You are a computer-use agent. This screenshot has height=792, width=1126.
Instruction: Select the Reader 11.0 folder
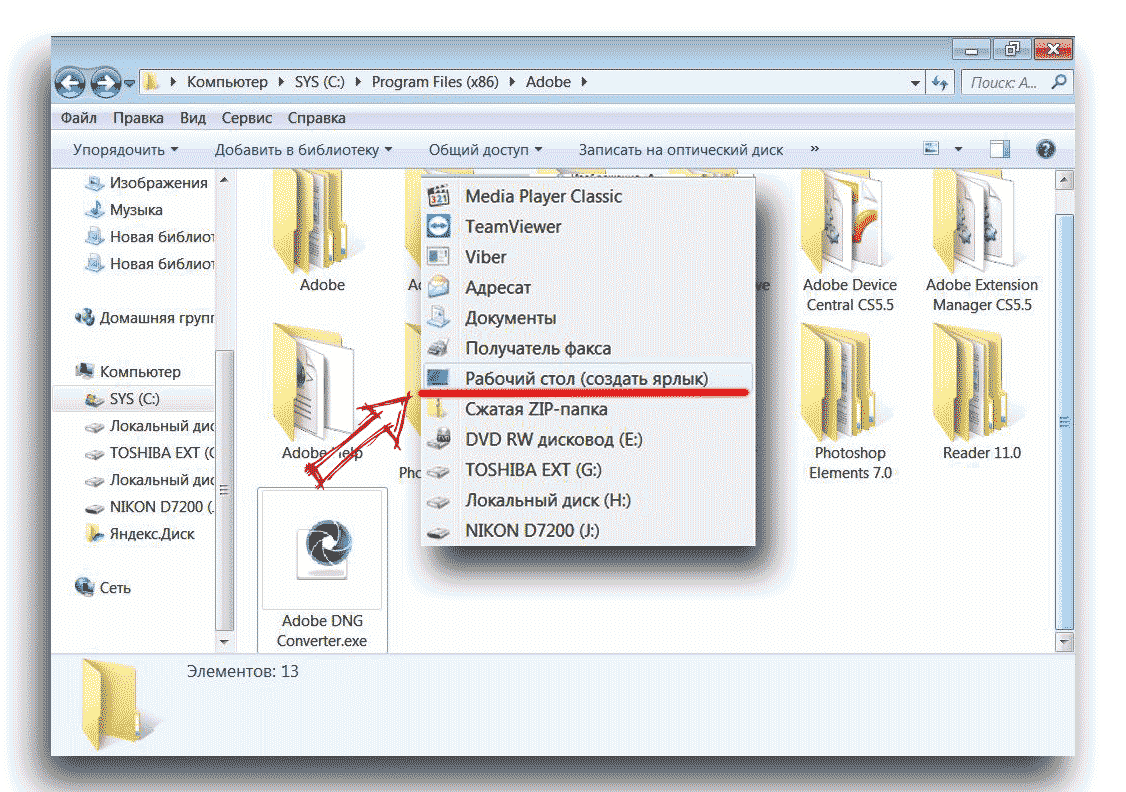[982, 393]
